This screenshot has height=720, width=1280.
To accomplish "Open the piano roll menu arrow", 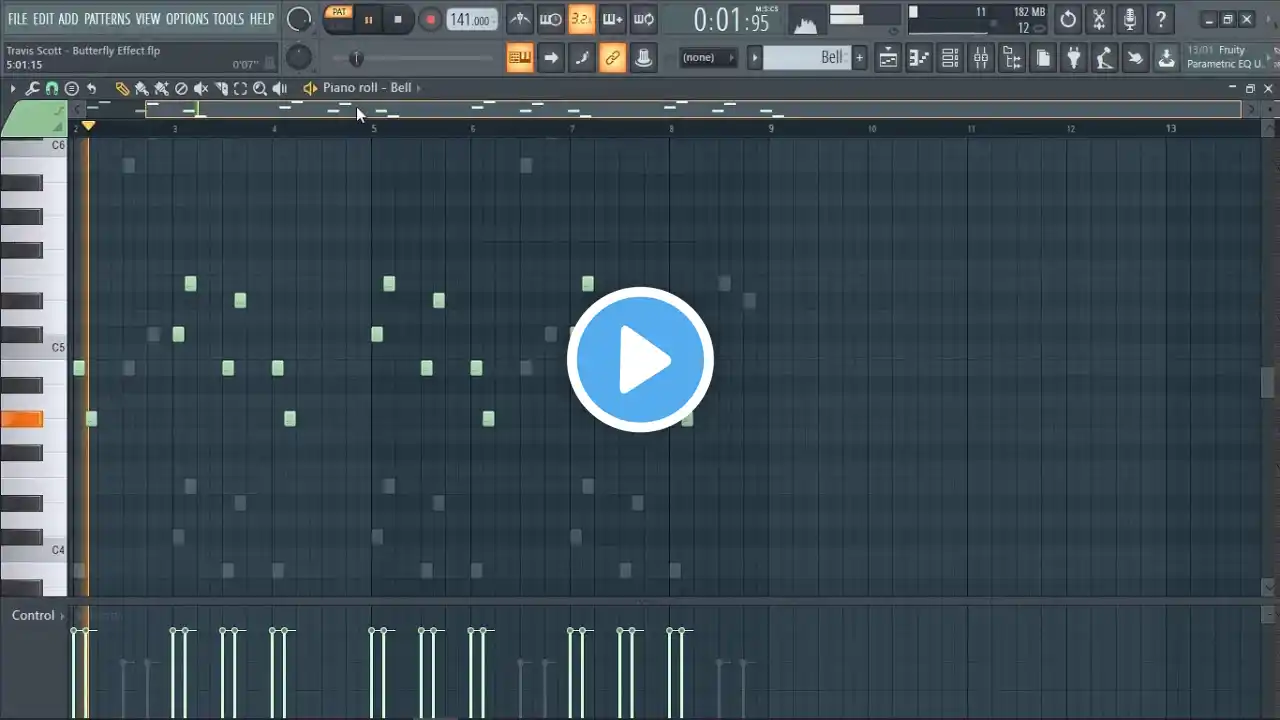I will (x=13, y=88).
